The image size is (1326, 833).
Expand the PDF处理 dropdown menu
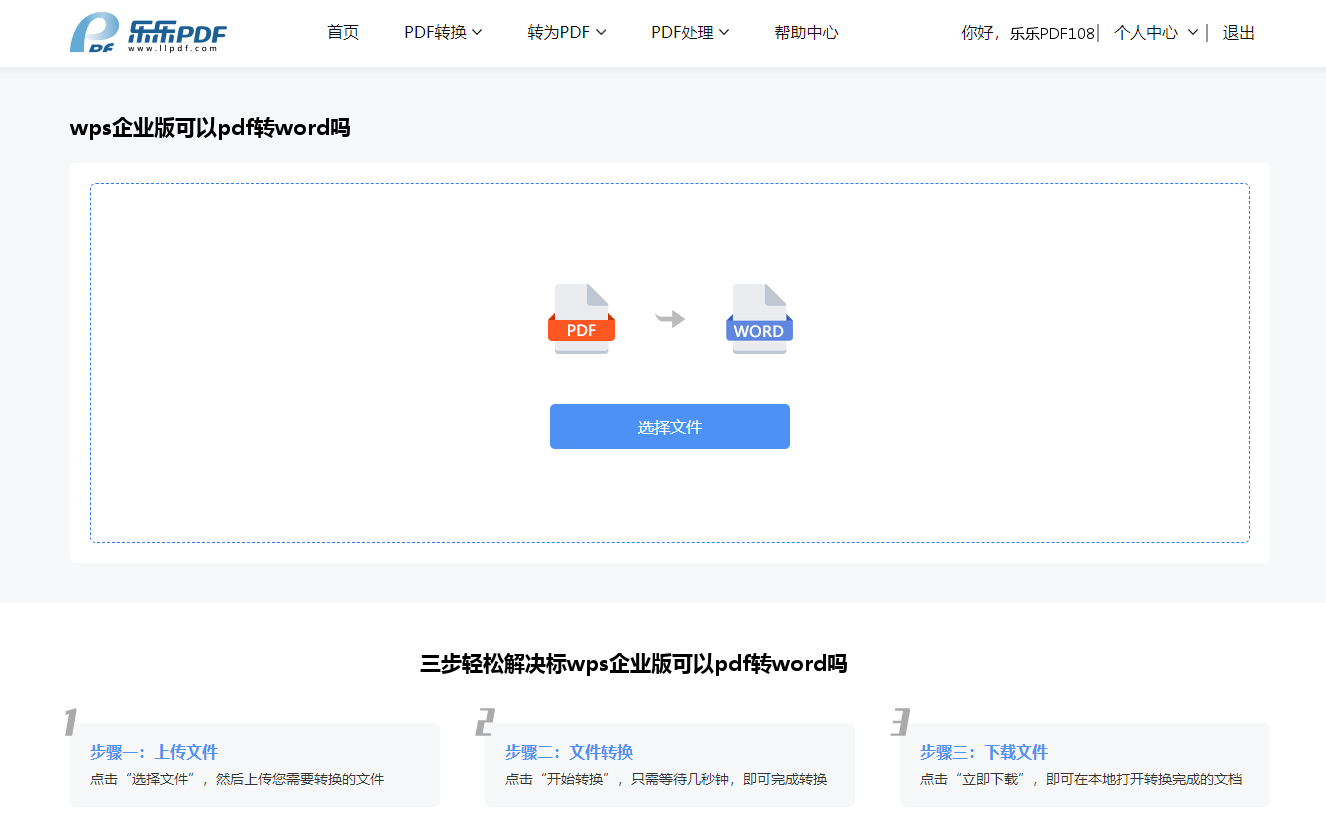tap(690, 33)
